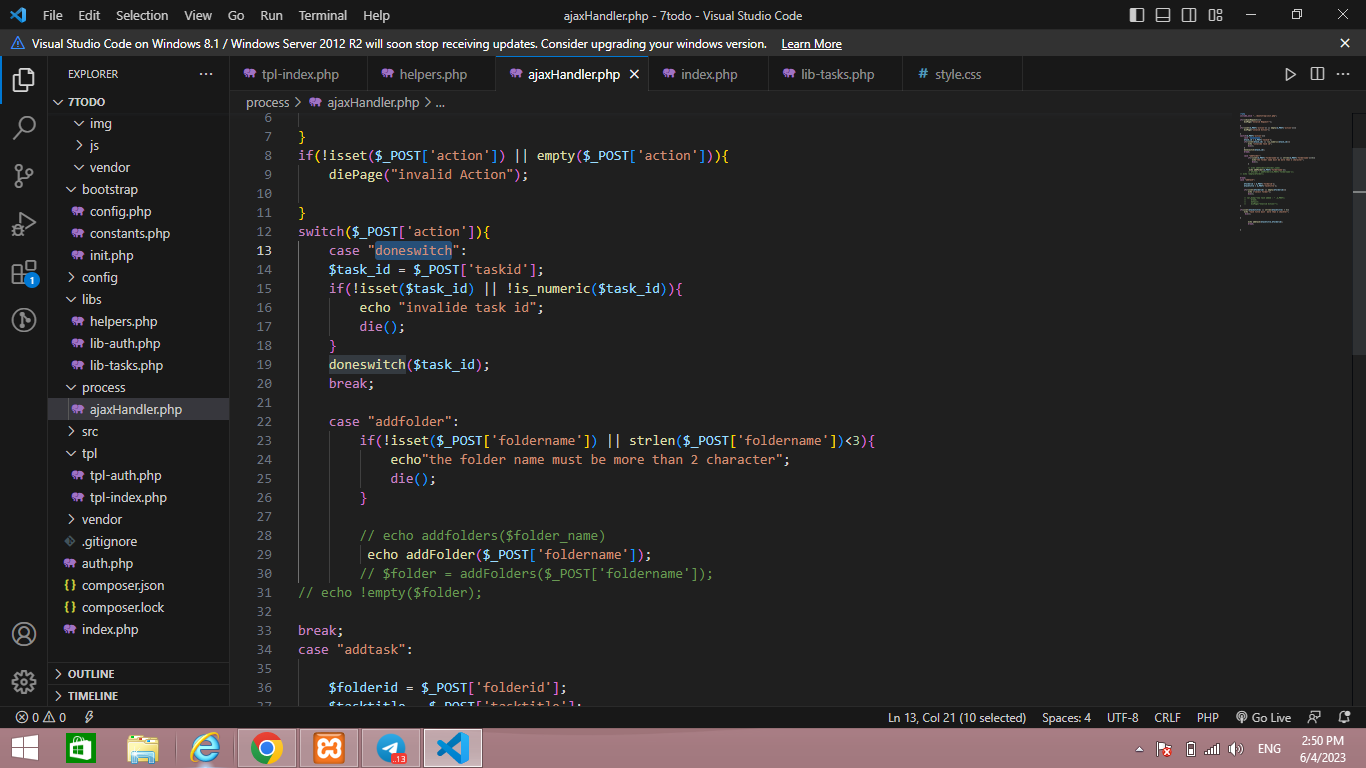
Task: Open the Extensions view with badge
Action: coord(24,272)
